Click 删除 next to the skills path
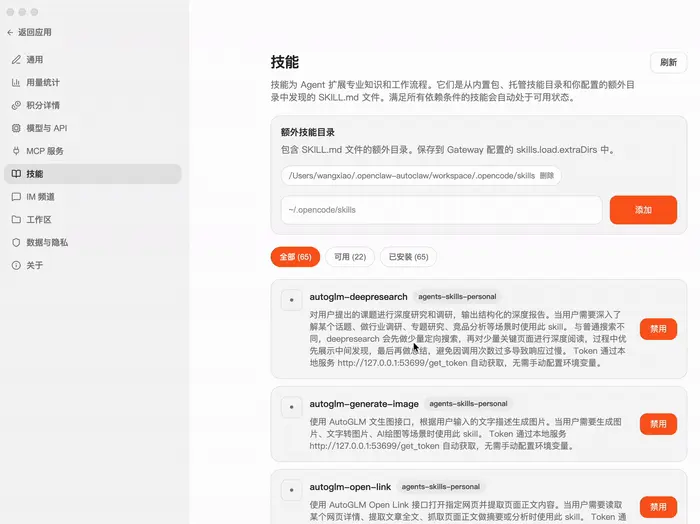 point(547,176)
